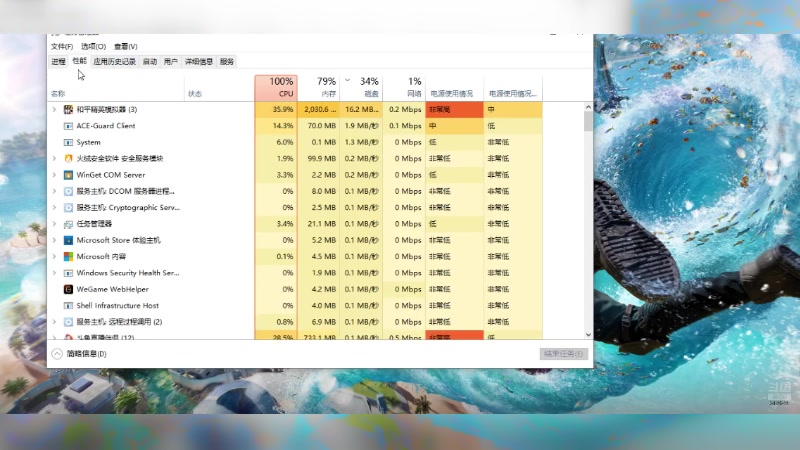Expand the 任务管理器 process row
Image resolution: width=800 pixels, height=450 pixels.
coord(54,224)
